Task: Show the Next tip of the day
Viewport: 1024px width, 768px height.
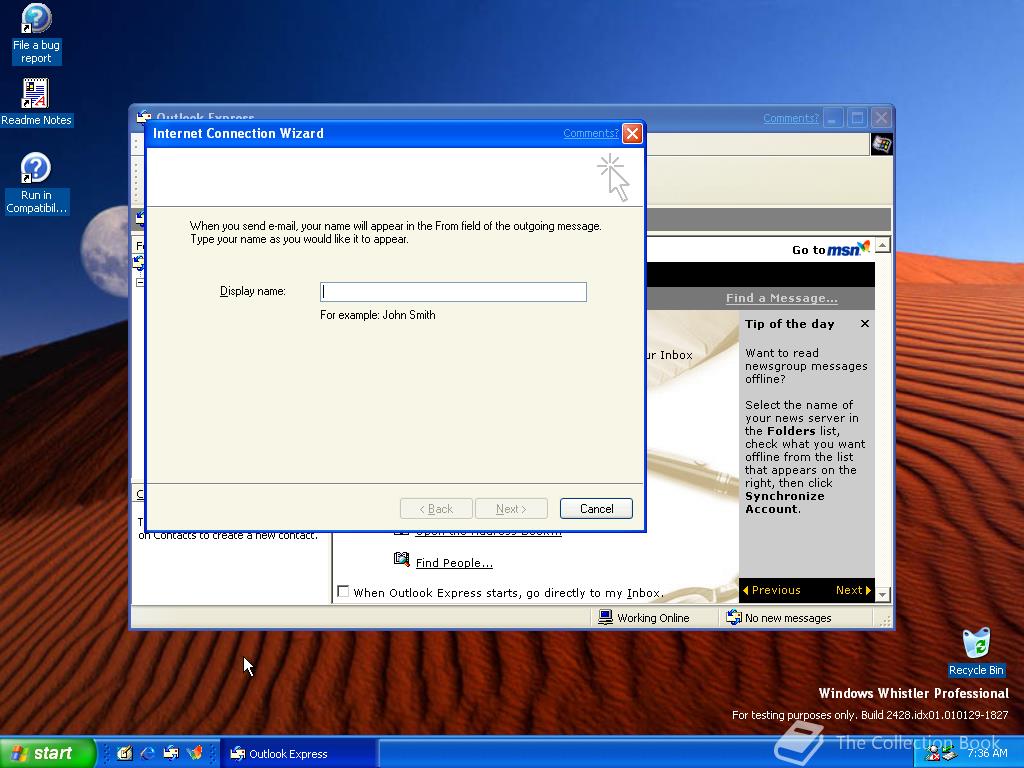Action: click(854, 590)
